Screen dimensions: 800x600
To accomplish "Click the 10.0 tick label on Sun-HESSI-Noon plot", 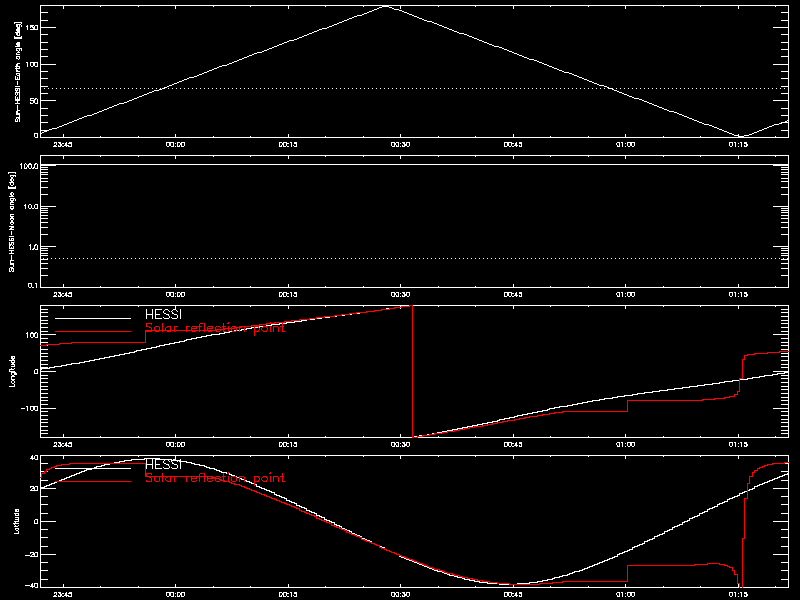I will [x=31, y=207].
